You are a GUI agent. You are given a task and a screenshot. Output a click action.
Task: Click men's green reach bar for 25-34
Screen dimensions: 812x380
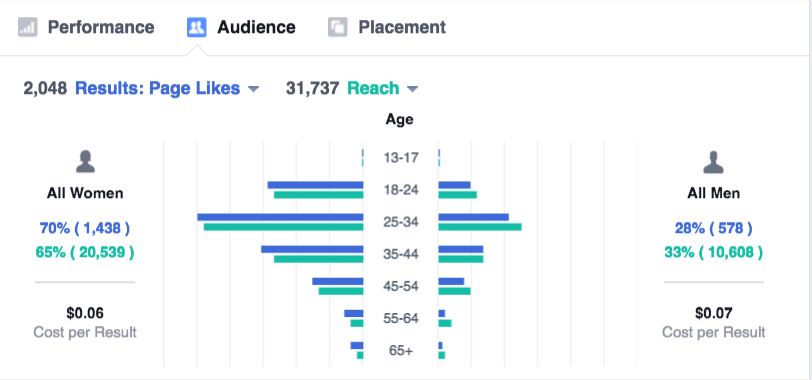[x=480, y=227]
